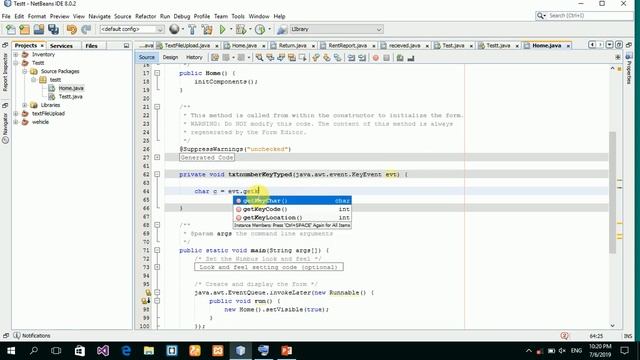Run the project with the green arrow

tap(222, 29)
